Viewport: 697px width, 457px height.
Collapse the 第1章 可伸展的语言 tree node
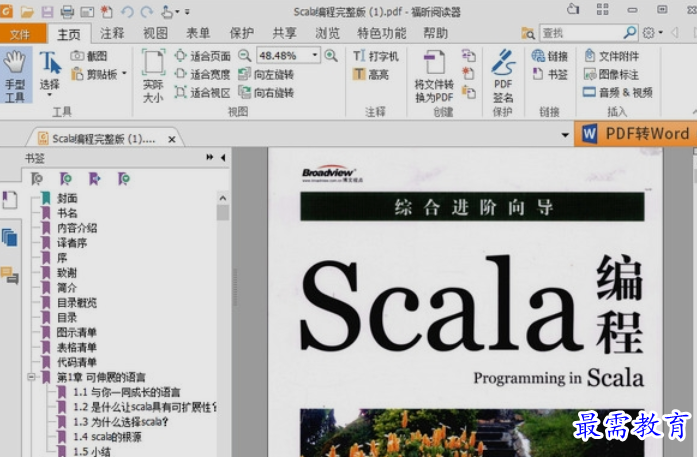(x=31, y=377)
